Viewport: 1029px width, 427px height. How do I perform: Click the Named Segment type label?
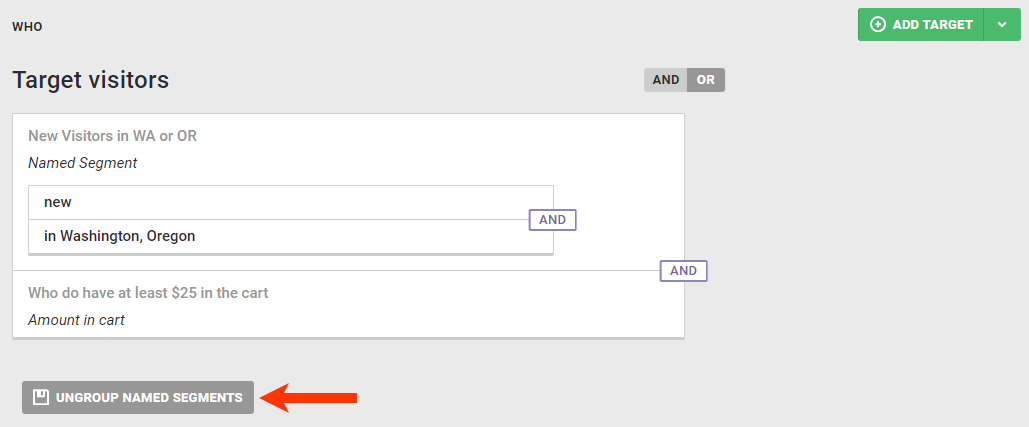[x=82, y=162]
